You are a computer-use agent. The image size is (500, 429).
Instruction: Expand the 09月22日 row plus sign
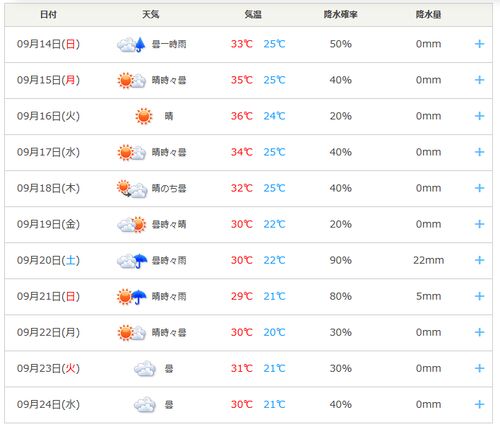click(x=479, y=332)
